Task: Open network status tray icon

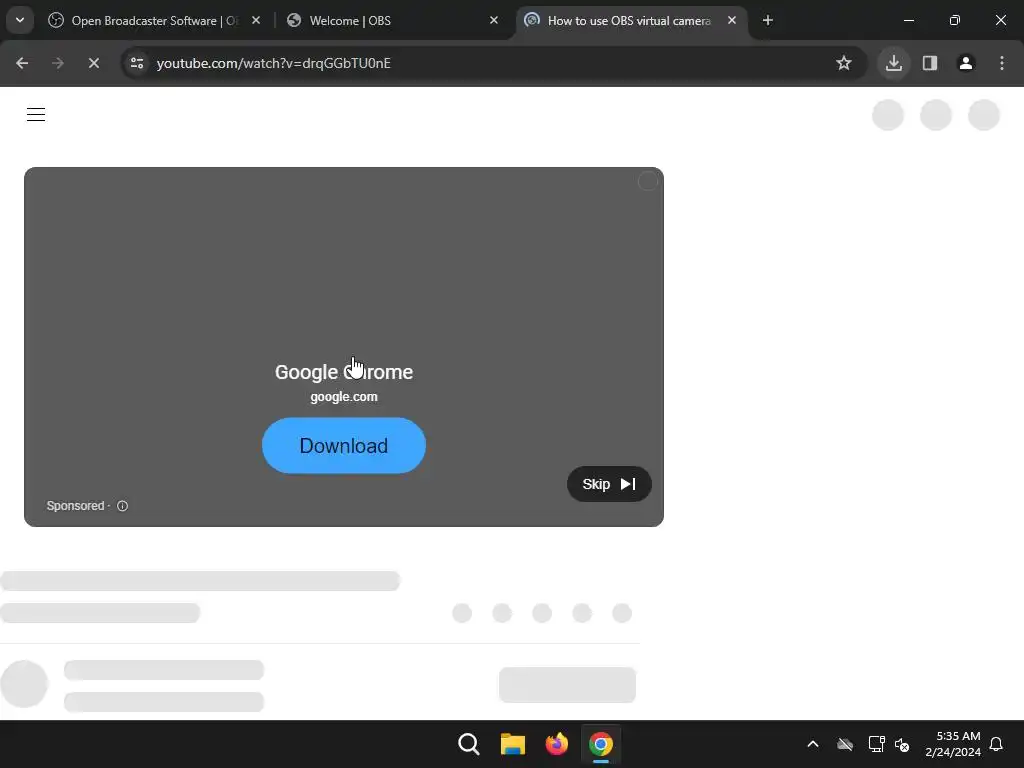Action: (876, 744)
